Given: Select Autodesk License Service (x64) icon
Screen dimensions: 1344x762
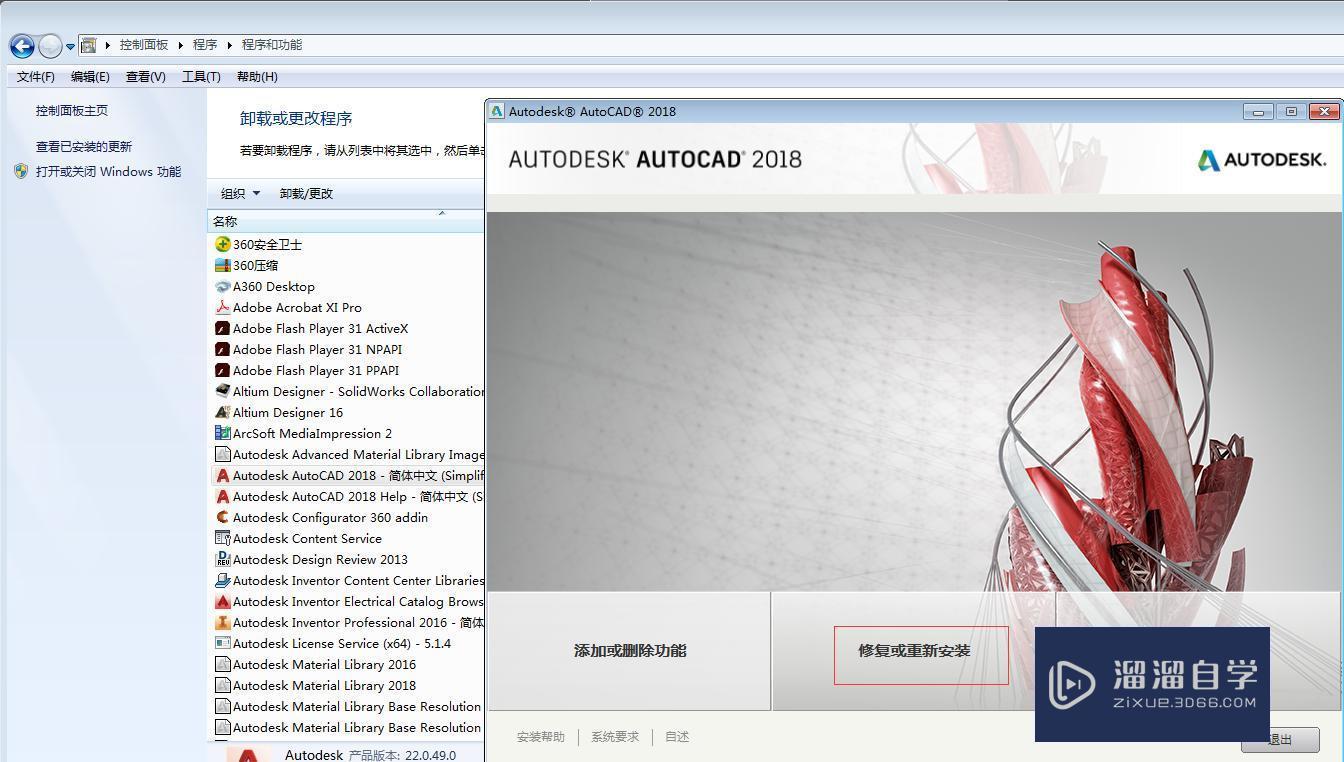Looking at the screenshot, I should pyautogui.click(x=222, y=643).
